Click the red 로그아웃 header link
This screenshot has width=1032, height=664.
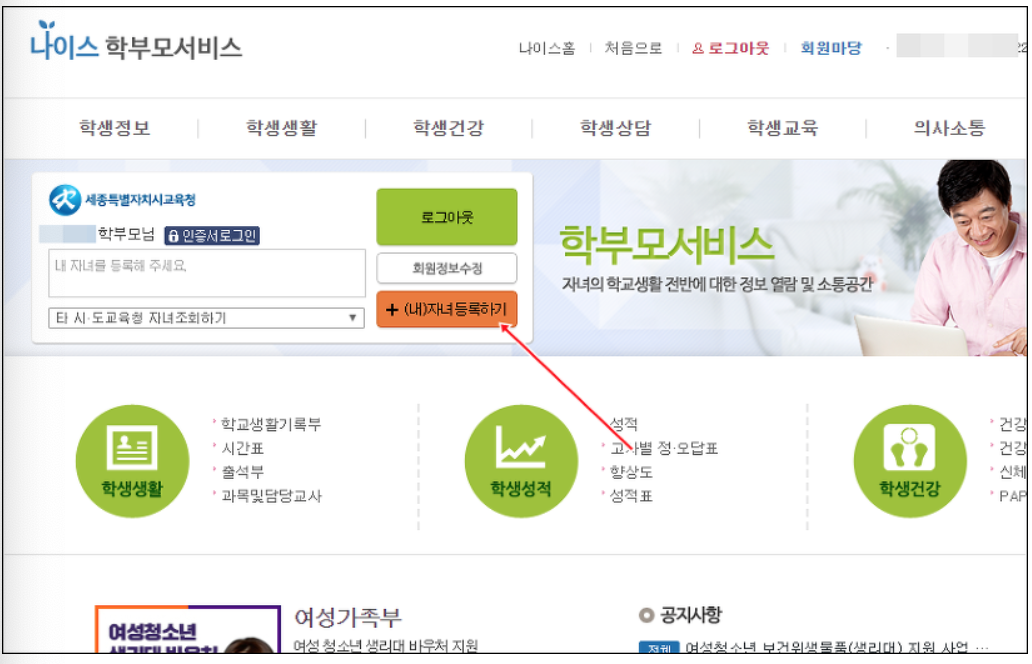pos(731,48)
